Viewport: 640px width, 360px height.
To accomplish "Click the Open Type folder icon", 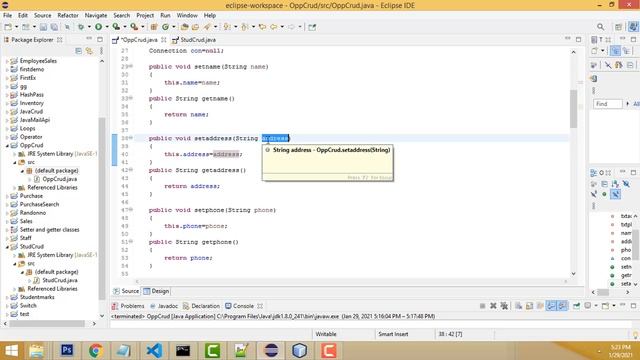I will [184, 27].
